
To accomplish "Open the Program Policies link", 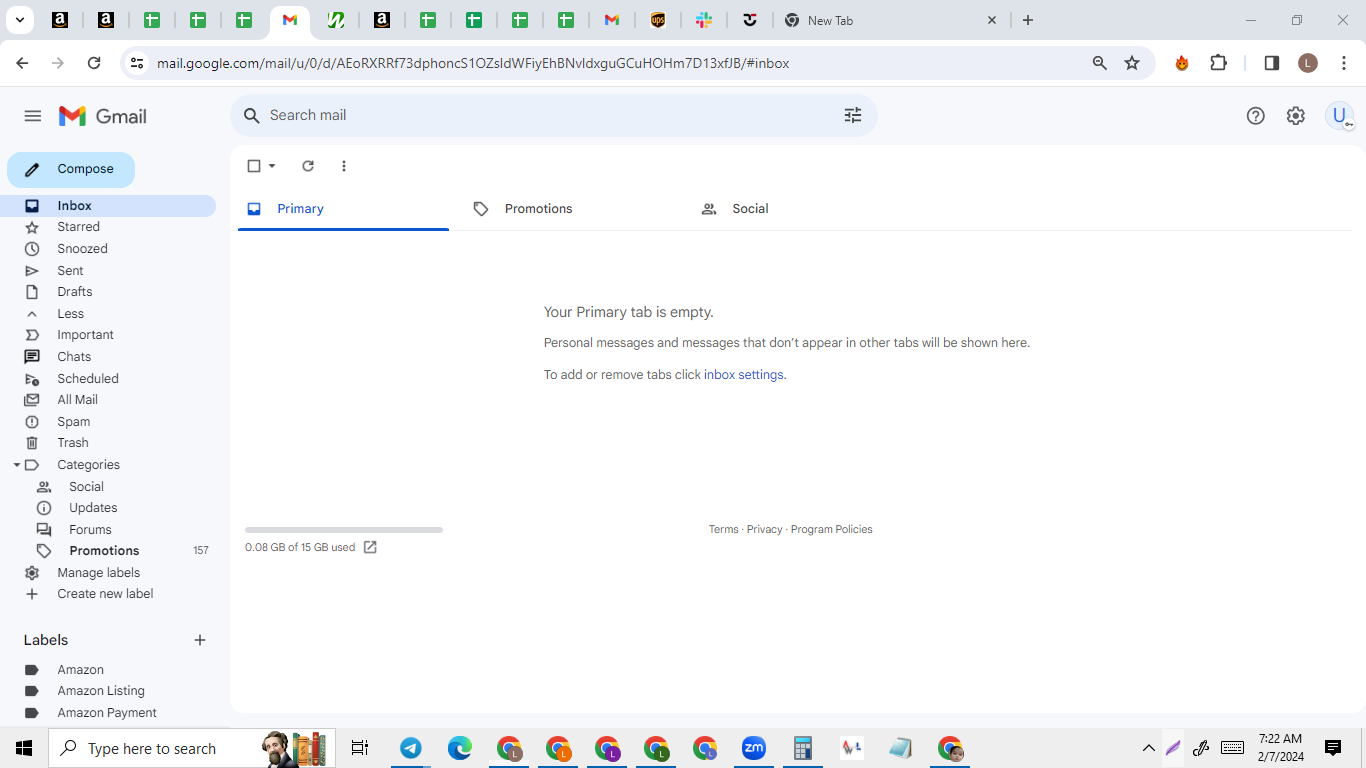I will coord(831,530).
